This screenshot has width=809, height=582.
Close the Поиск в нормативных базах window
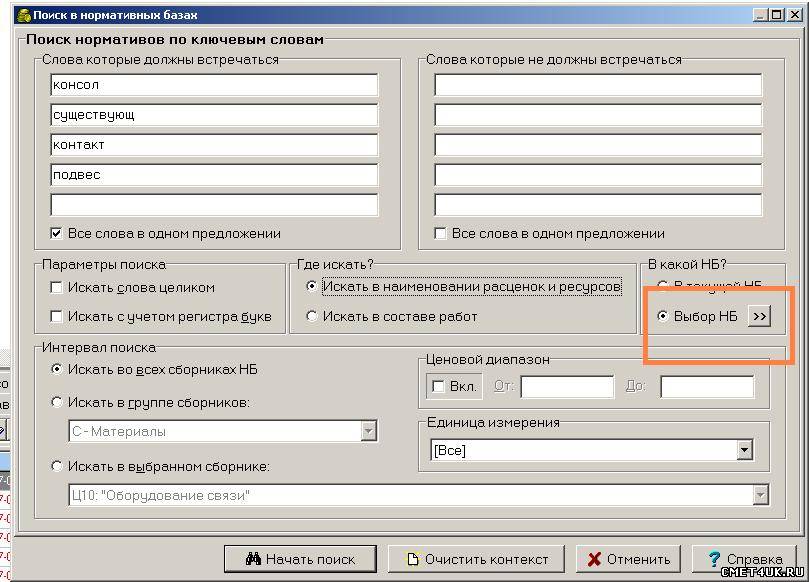795,14
